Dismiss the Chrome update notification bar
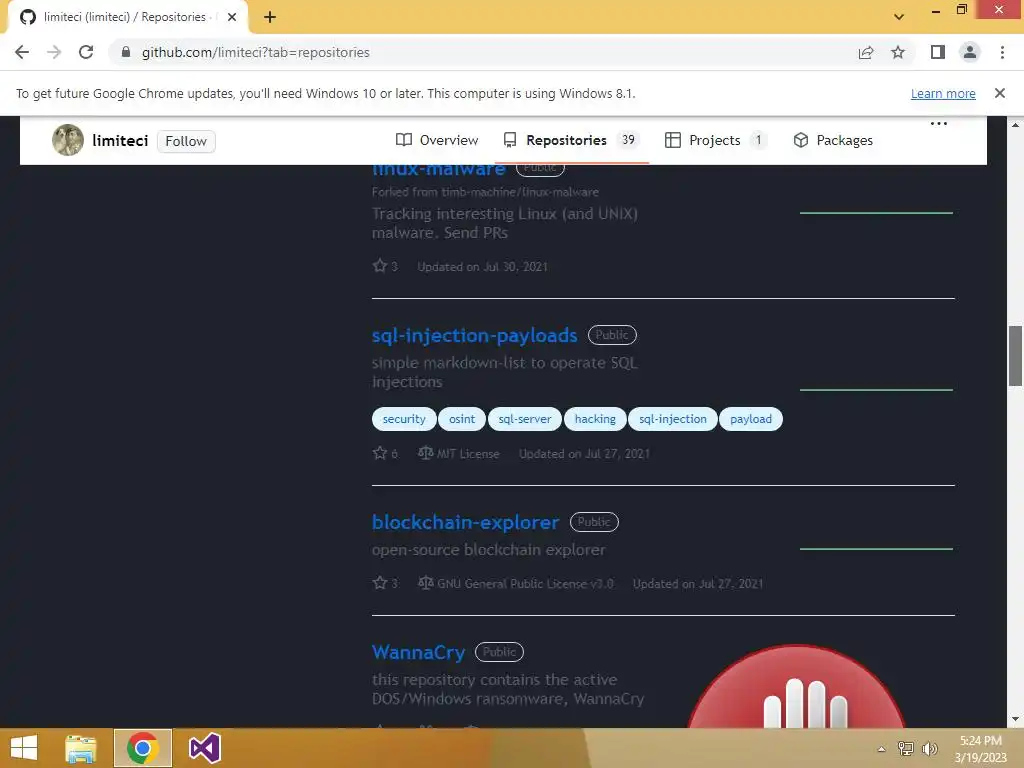This screenshot has width=1024, height=768. tap(999, 93)
